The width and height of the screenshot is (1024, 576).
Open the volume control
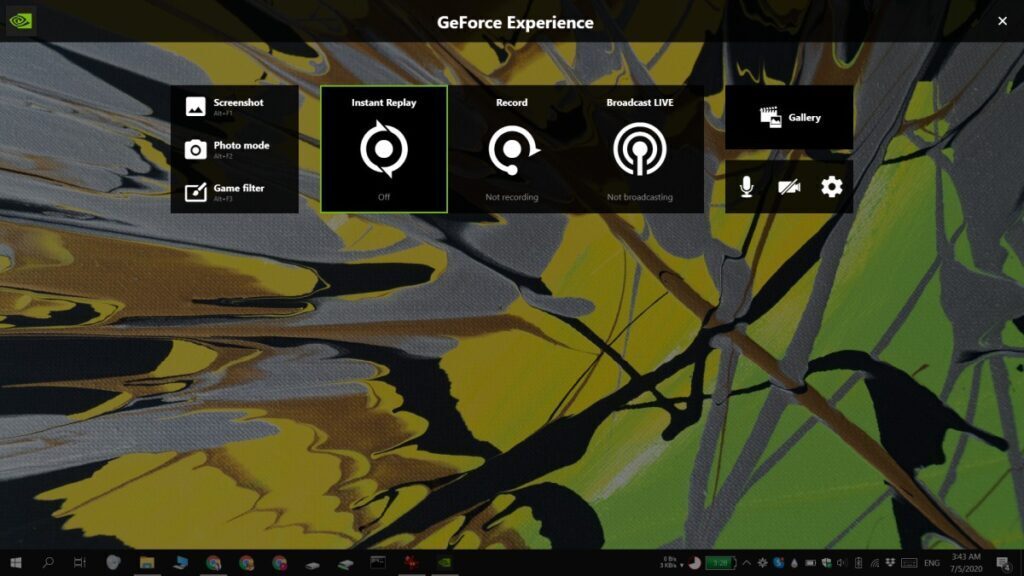(841, 562)
